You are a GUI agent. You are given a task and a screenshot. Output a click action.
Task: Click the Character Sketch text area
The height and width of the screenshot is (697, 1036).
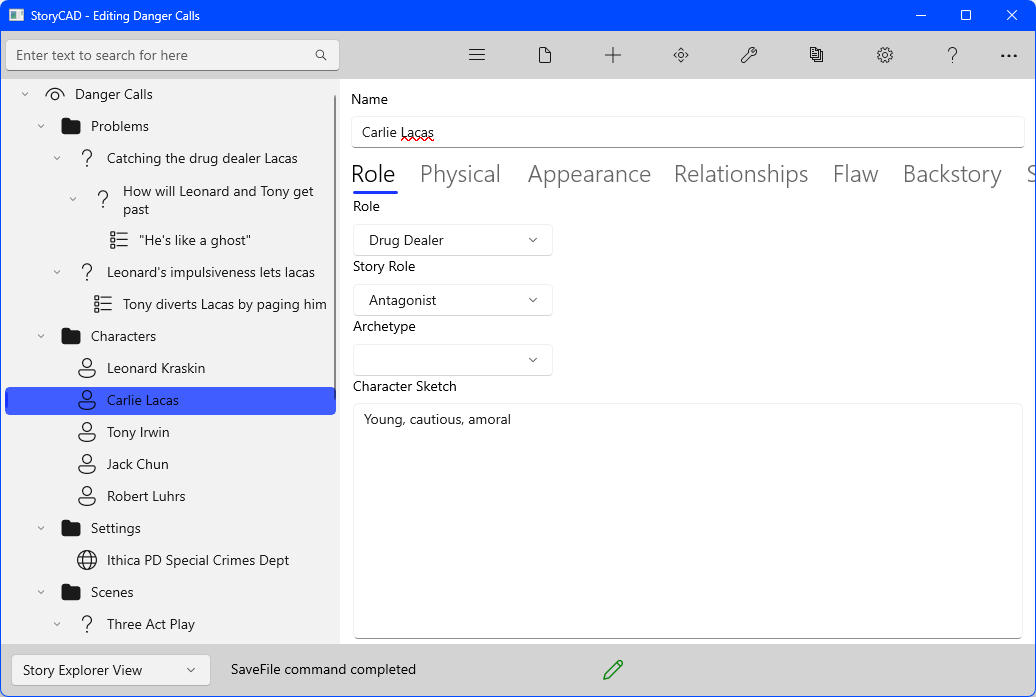click(x=688, y=520)
